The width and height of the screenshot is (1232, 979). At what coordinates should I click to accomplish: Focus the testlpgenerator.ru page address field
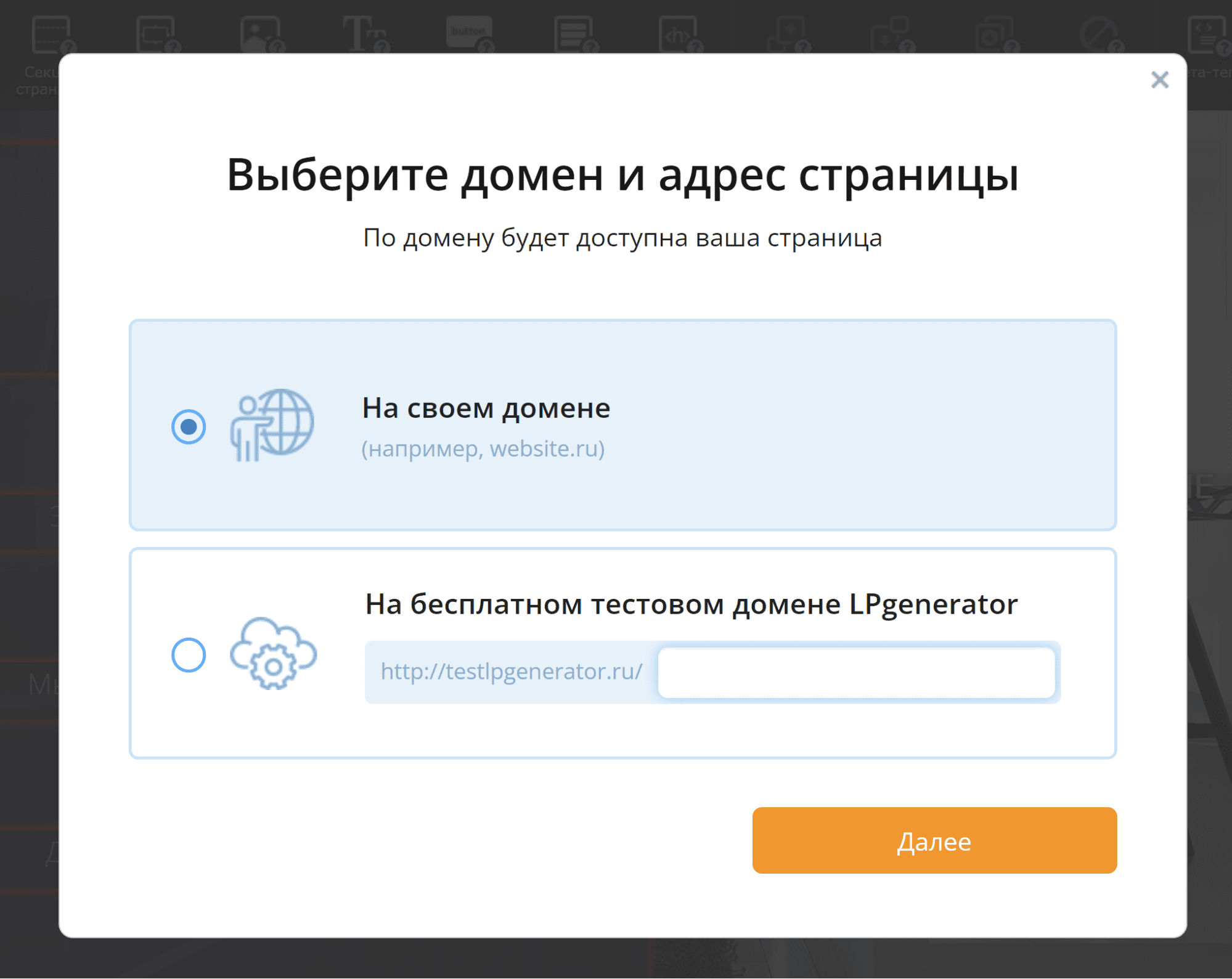pos(855,672)
